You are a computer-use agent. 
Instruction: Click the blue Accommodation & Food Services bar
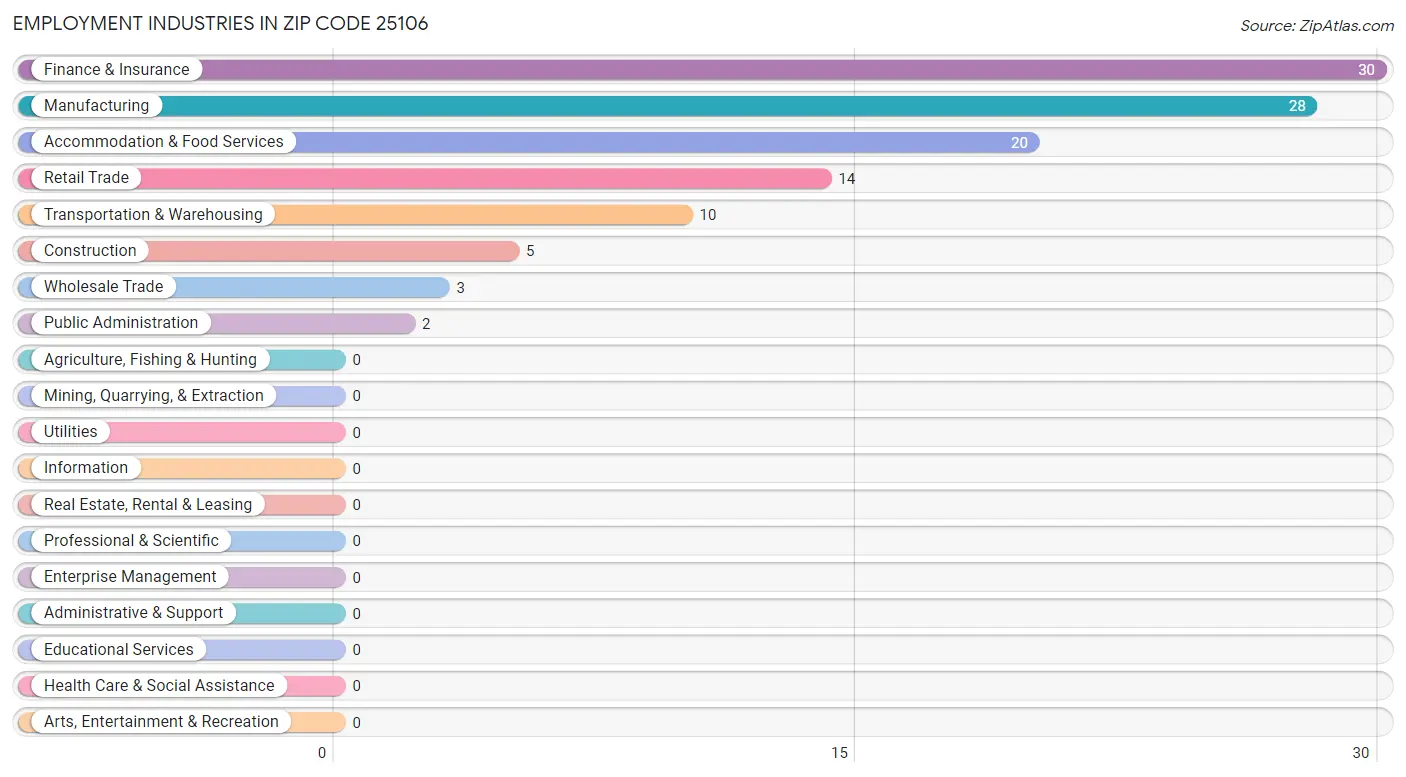point(528,141)
